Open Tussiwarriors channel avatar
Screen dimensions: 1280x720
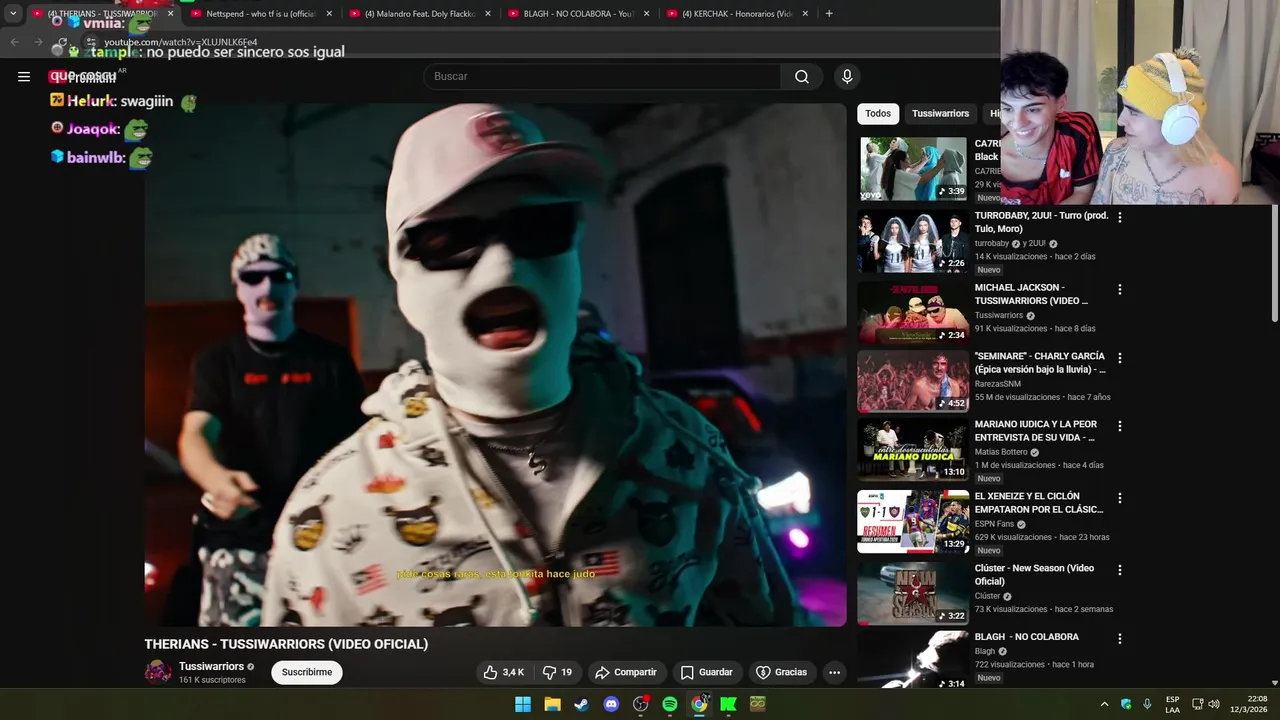click(x=158, y=672)
